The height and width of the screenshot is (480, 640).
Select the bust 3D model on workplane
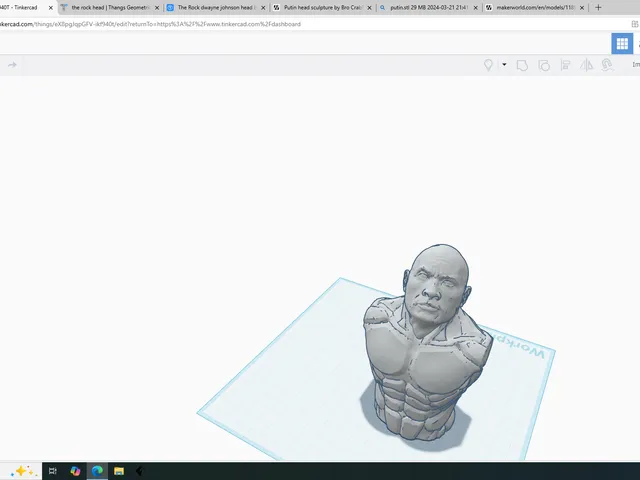(x=427, y=343)
